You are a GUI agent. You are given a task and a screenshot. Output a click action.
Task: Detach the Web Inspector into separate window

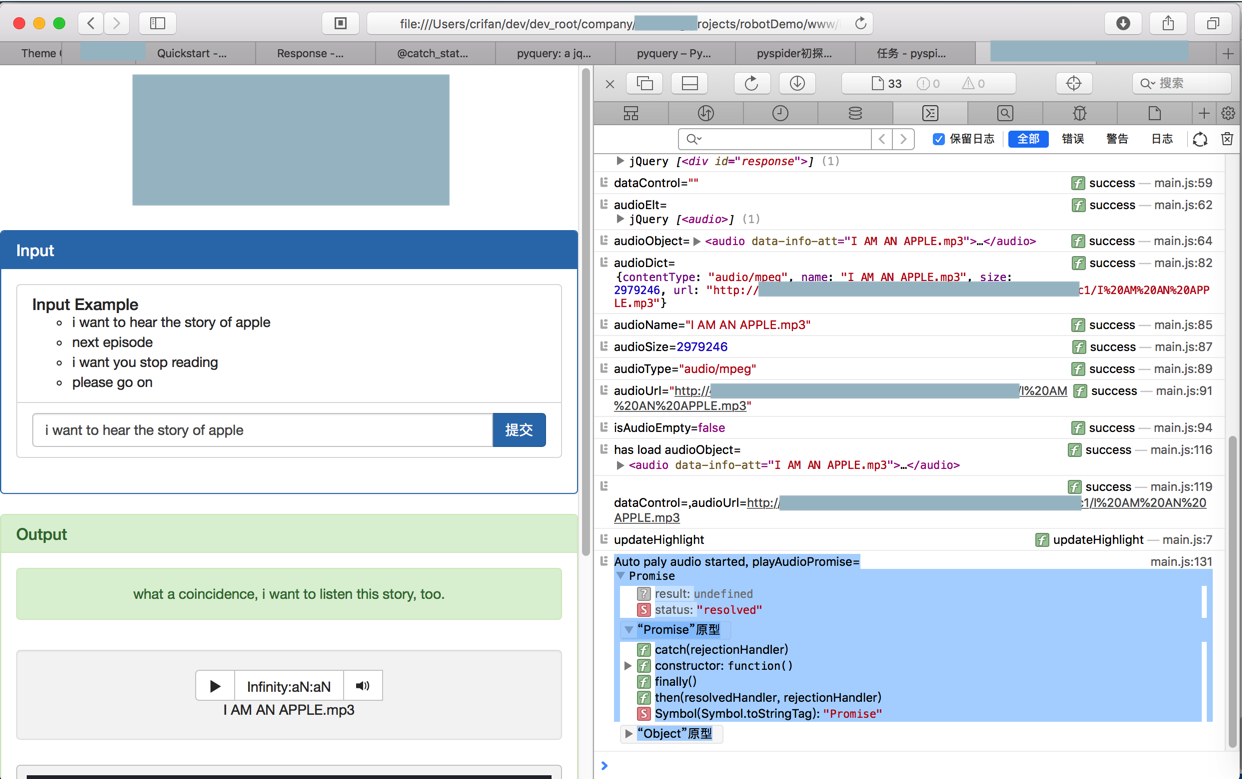(645, 83)
